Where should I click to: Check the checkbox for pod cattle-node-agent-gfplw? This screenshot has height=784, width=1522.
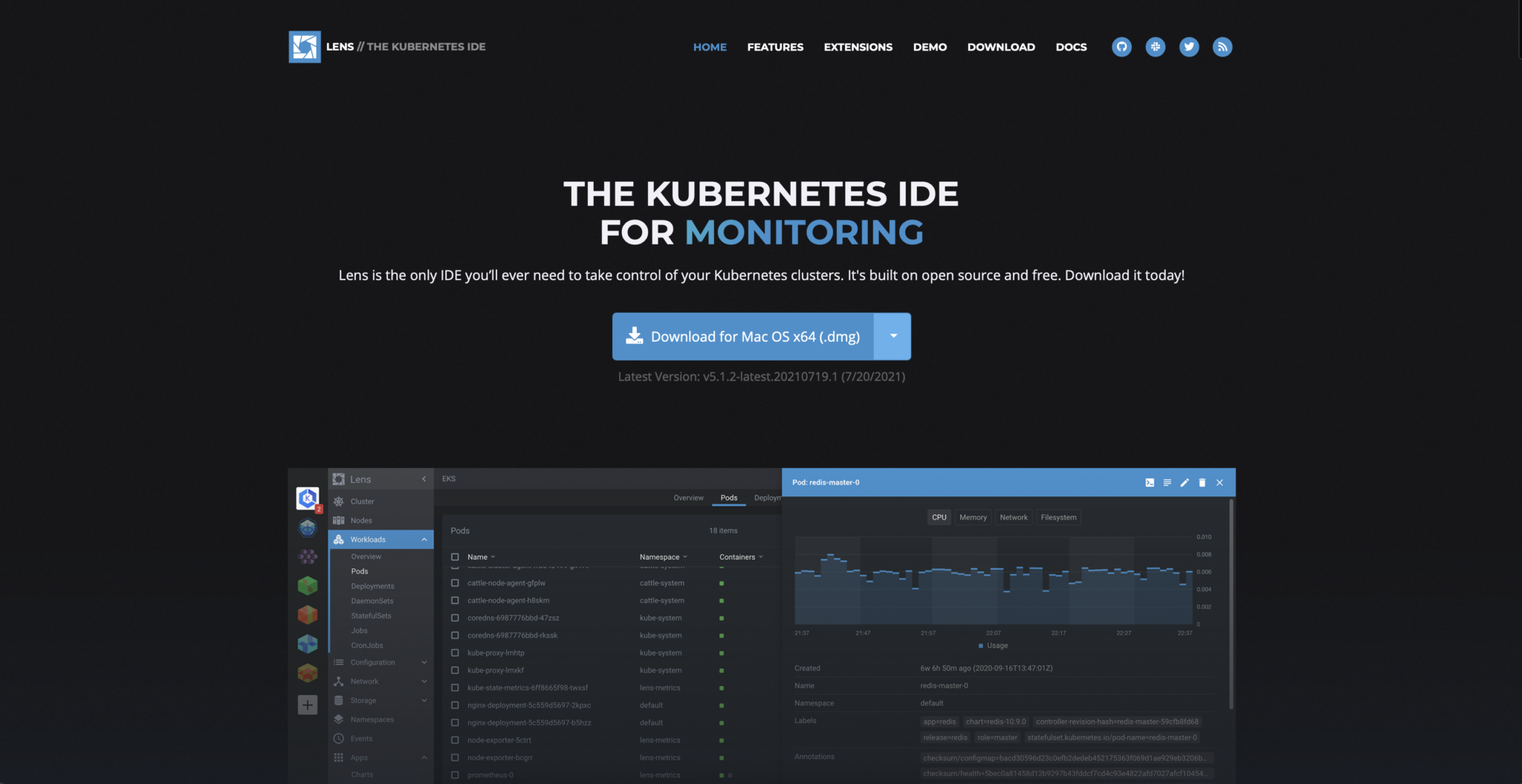point(454,583)
